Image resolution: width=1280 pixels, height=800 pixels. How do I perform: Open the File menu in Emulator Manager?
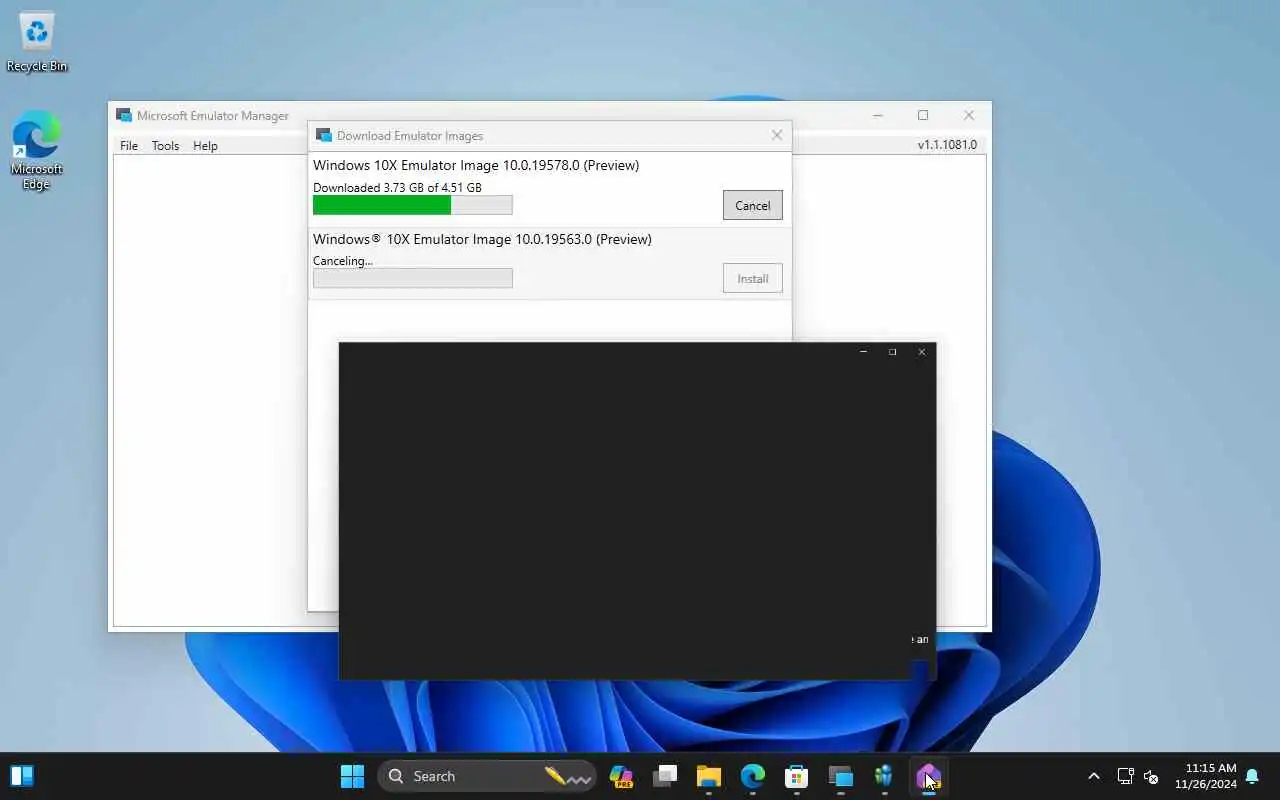point(129,145)
